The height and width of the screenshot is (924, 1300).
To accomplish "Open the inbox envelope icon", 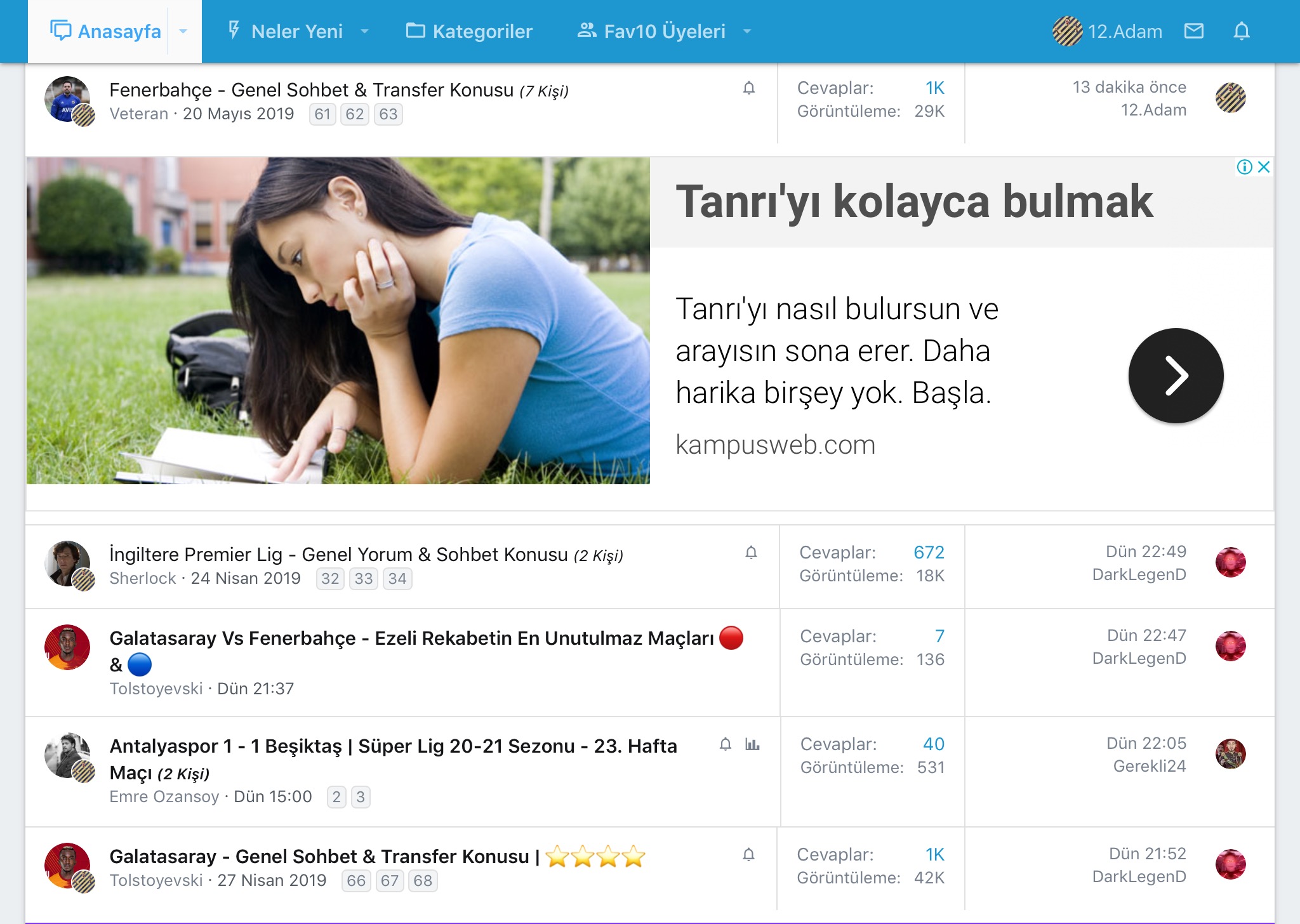I will click(1193, 31).
